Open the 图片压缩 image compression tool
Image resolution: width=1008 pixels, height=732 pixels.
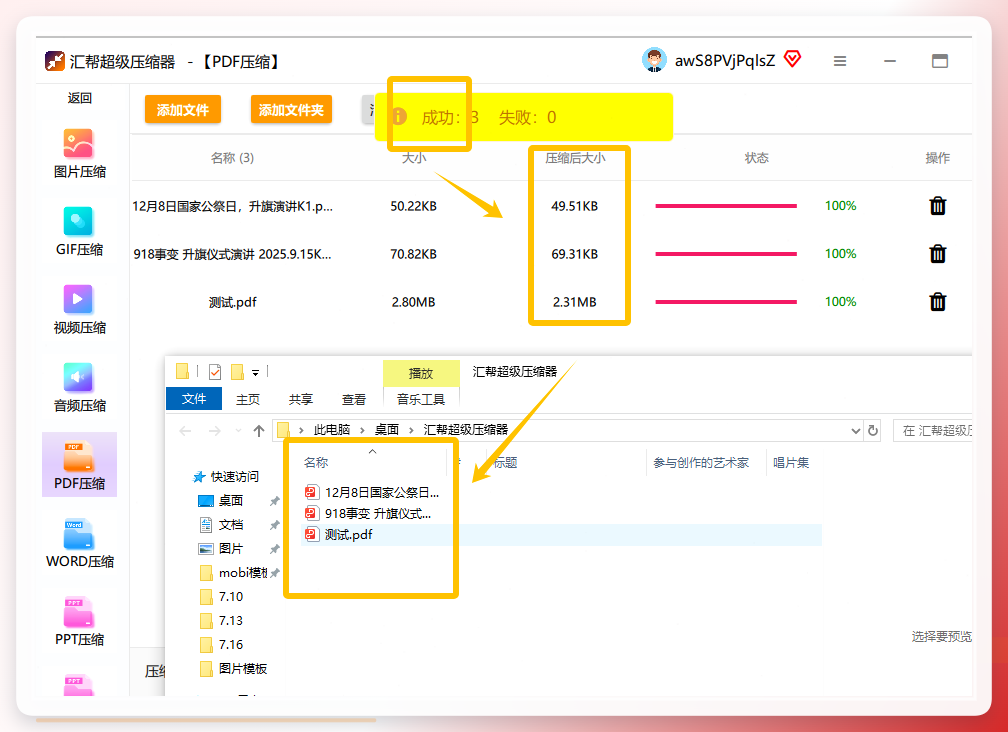point(79,153)
